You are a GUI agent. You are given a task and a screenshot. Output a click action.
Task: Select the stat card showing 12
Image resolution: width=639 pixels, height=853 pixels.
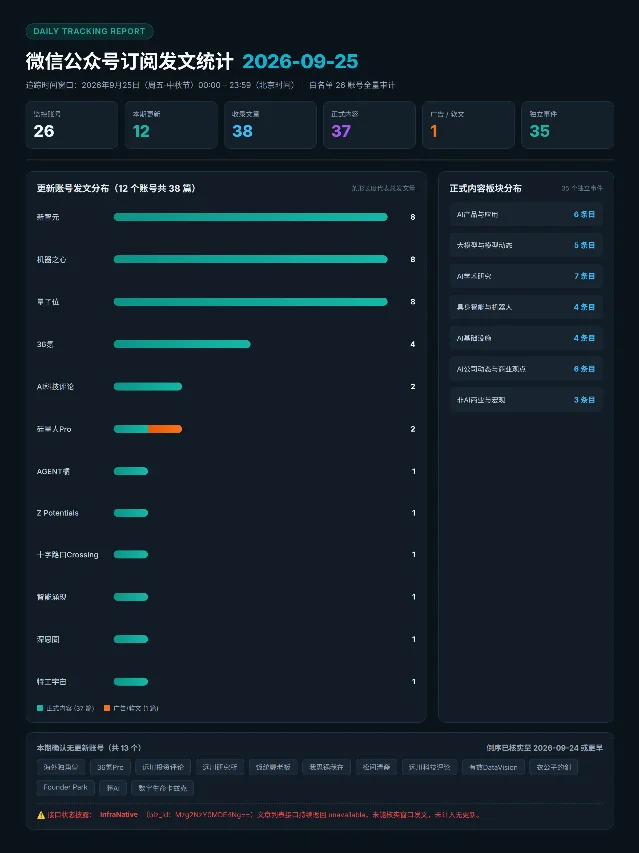[x=171, y=125]
